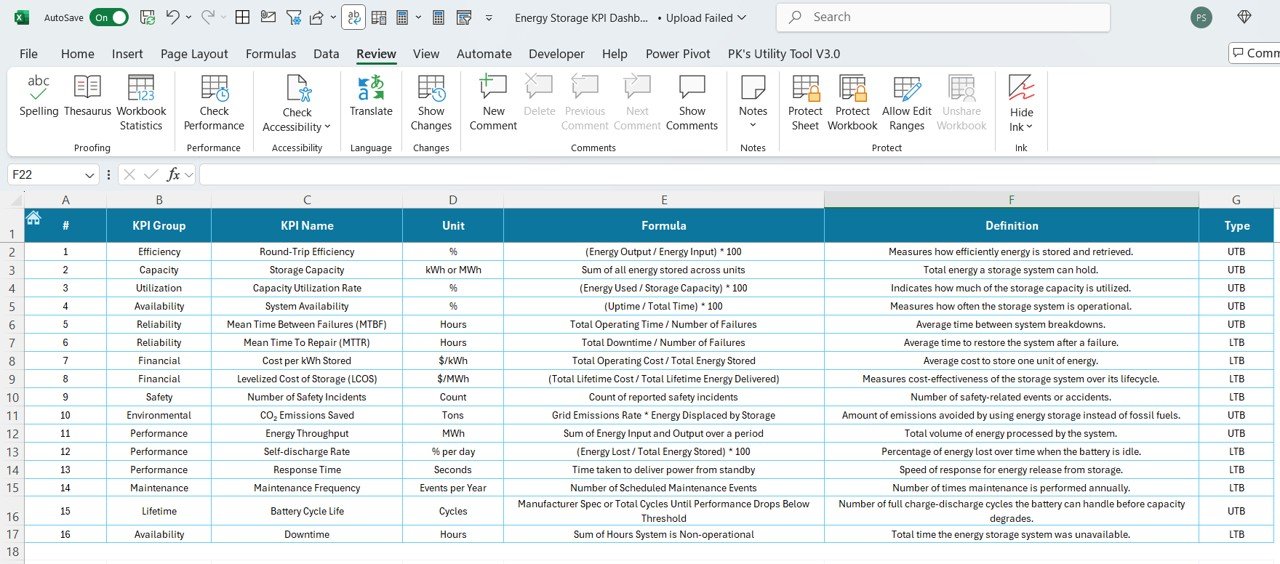Click the home icon in cell A1
This screenshot has width=1280, height=564.
(x=33, y=218)
